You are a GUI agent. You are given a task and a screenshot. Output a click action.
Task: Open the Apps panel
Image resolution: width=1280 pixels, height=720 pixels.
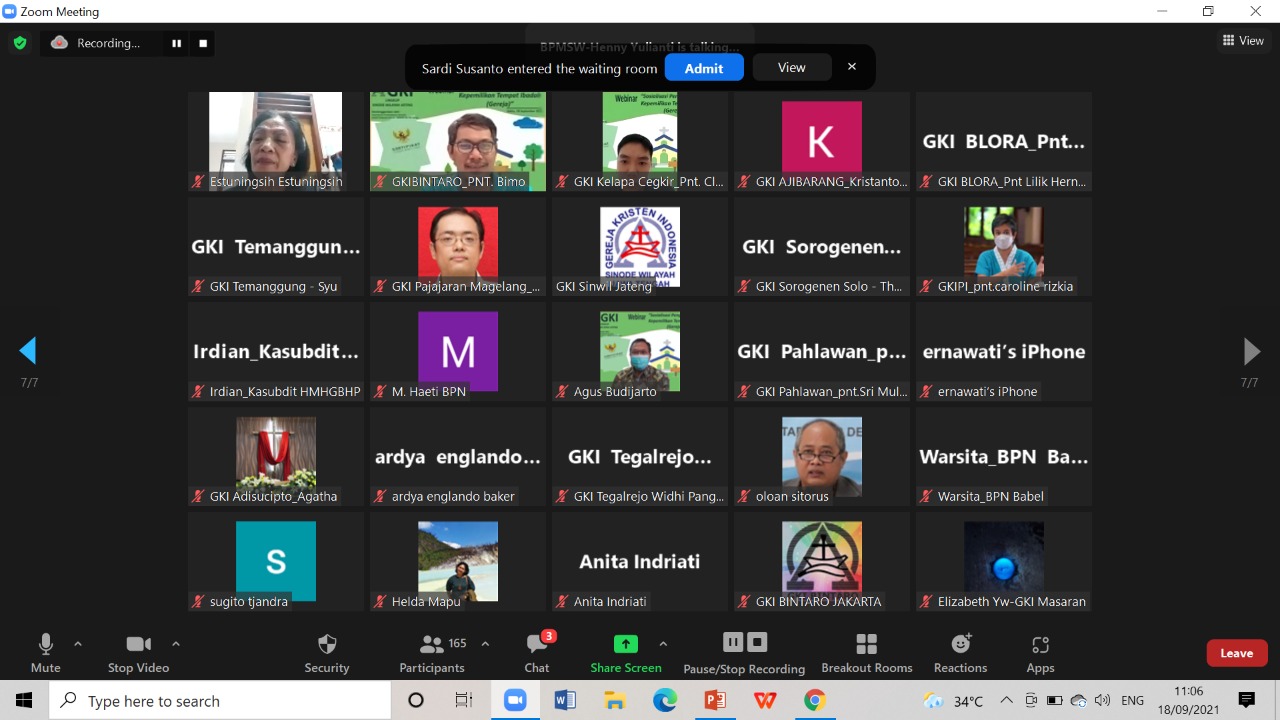tap(1040, 652)
